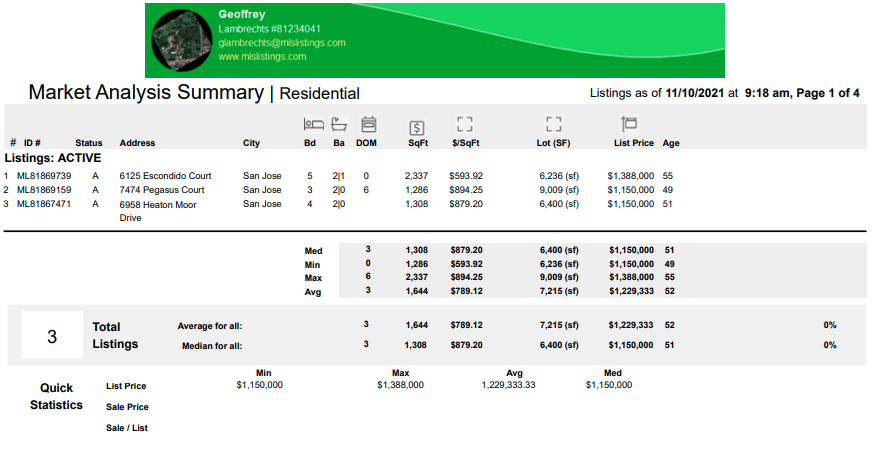Click the total listings count box showing 3
The width and height of the screenshot is (874, 454).
pos(52,335)
